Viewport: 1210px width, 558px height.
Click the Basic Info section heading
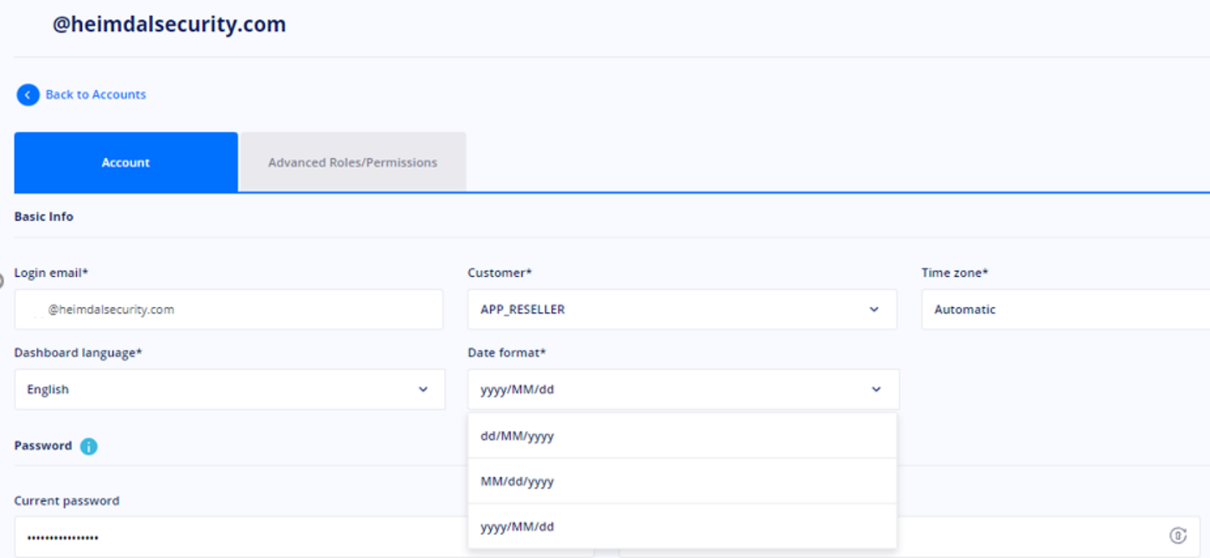pos(44,216)
